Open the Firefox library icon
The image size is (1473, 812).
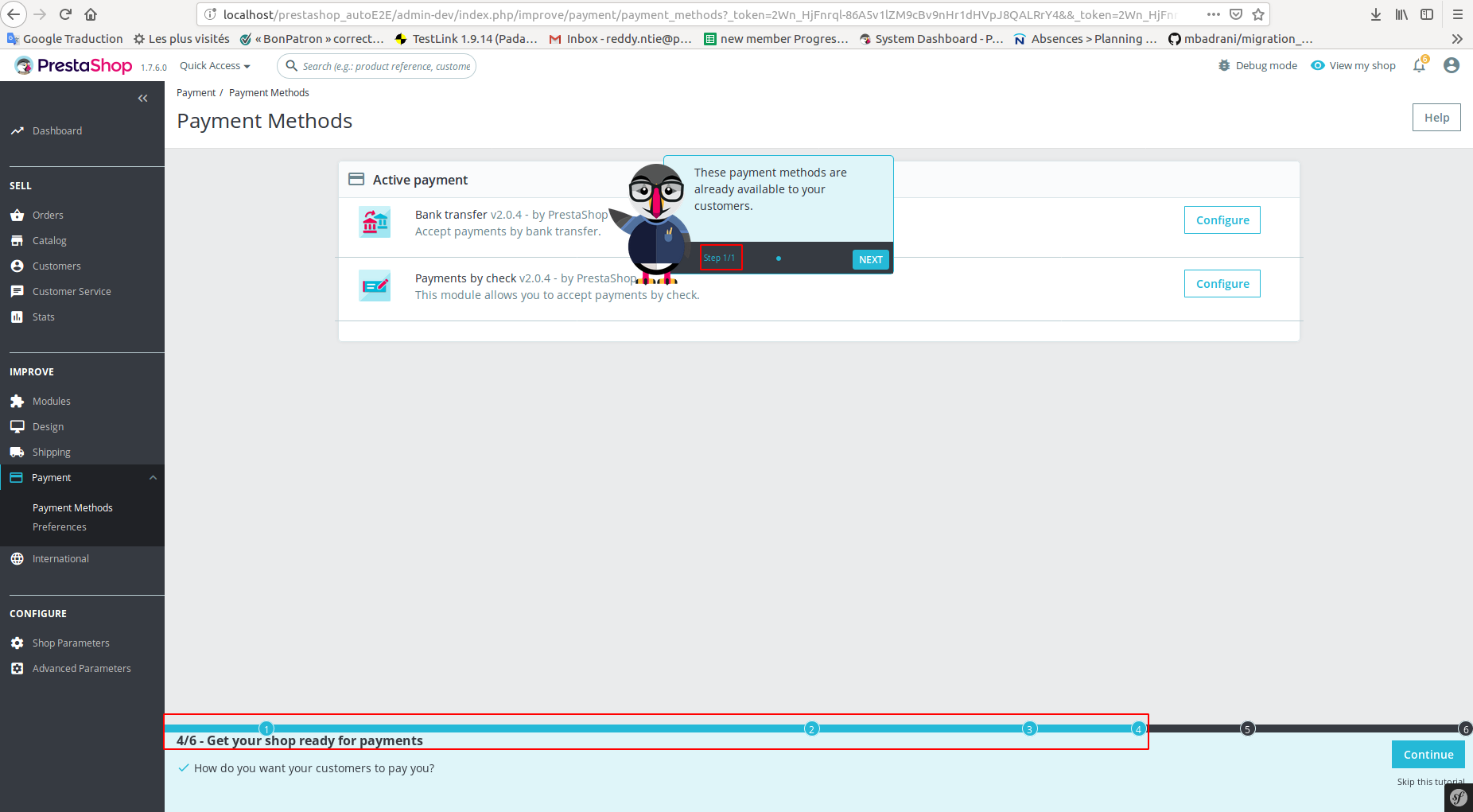point(1401,14)
